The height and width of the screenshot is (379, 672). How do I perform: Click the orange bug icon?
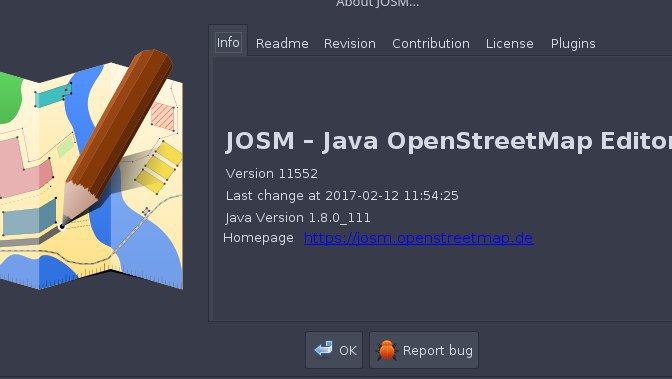point(387,350)
